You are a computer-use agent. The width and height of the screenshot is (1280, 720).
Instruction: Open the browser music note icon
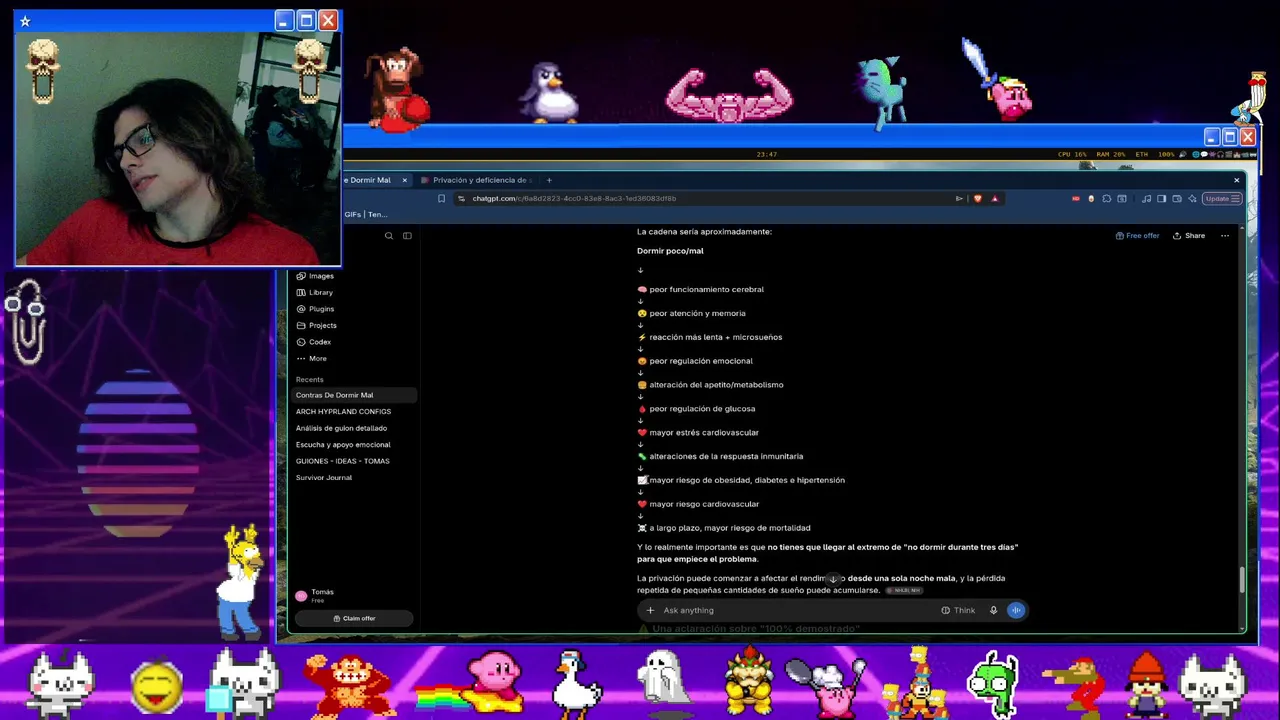1146,199
